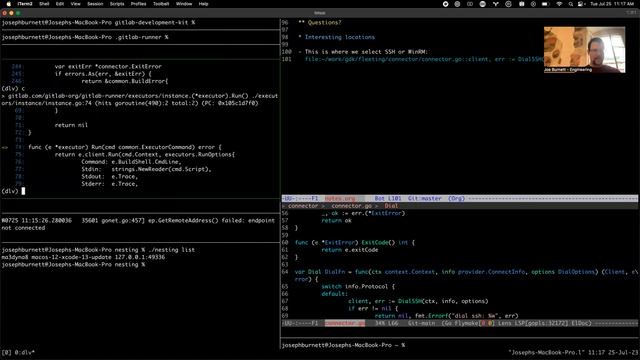
Task: Click the 'Stdout: e.Trace,' line
Action: coord(109,177)
